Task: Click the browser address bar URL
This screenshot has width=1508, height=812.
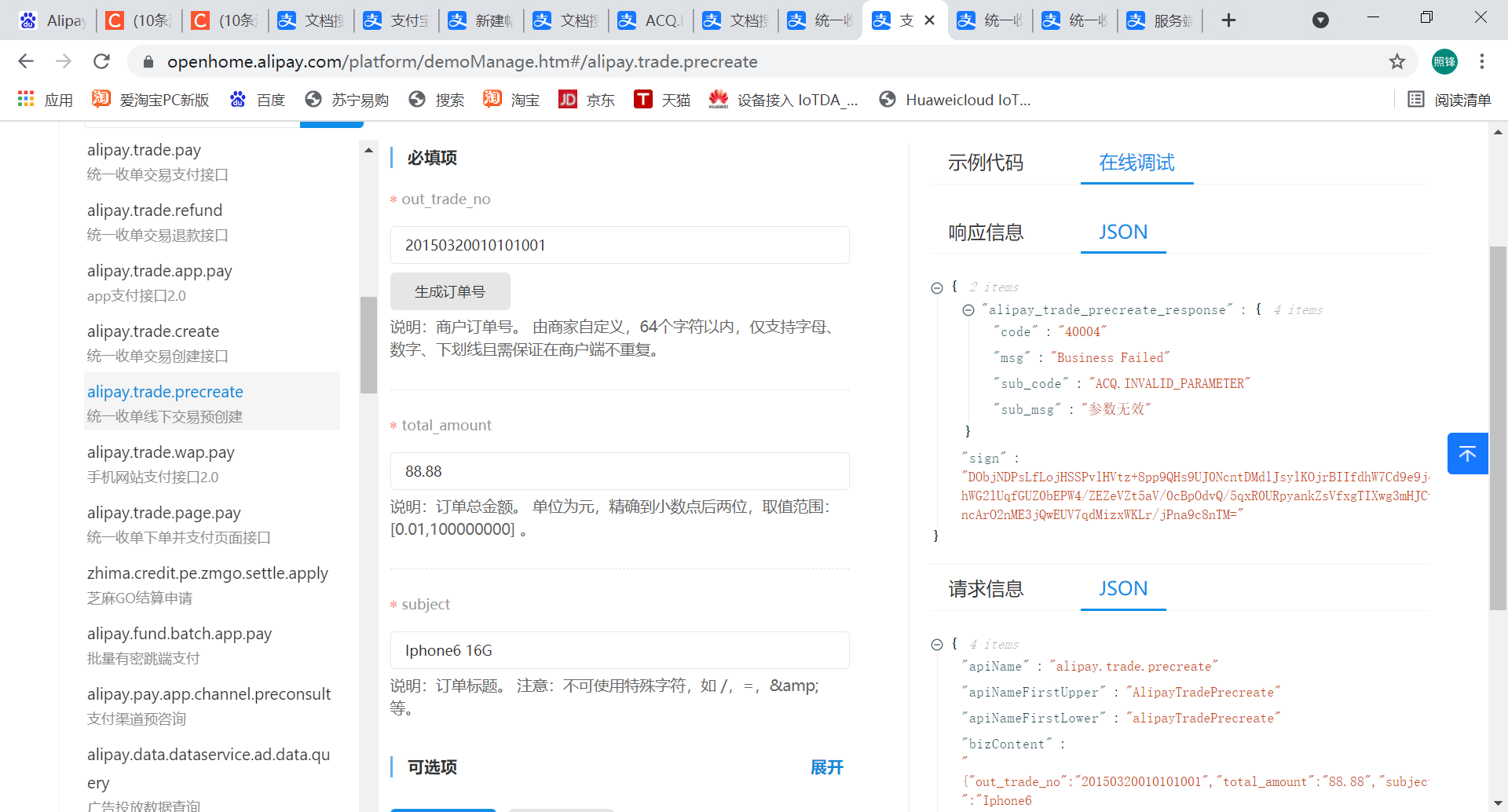Action: [x=462, y=61]
